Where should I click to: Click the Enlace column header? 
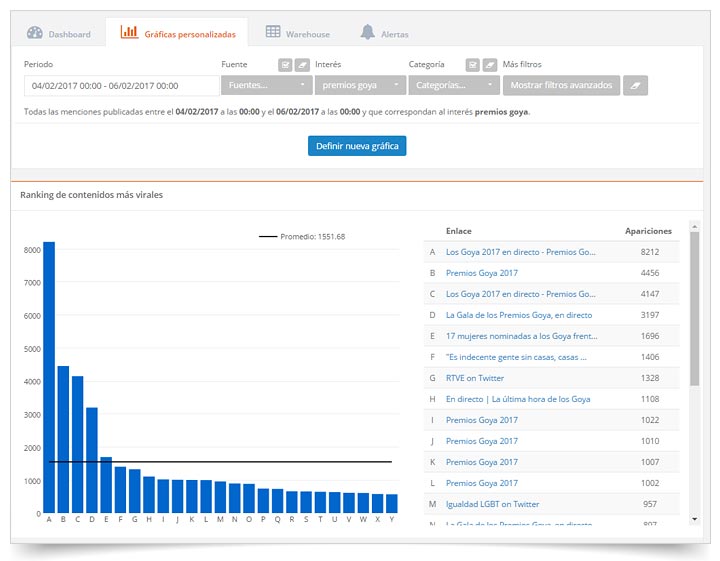click(459, 231)
